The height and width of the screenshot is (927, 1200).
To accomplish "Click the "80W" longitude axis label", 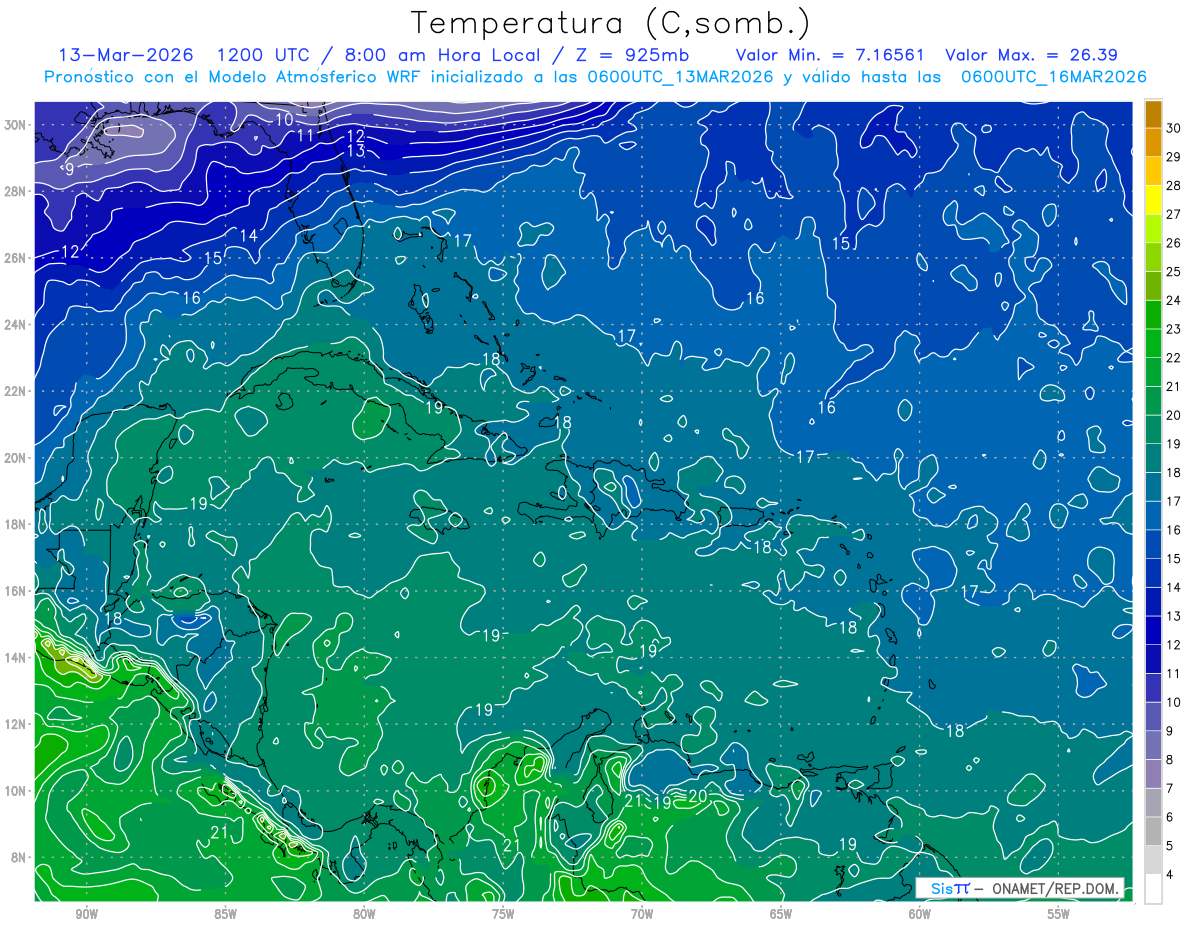I will (363, 914).
